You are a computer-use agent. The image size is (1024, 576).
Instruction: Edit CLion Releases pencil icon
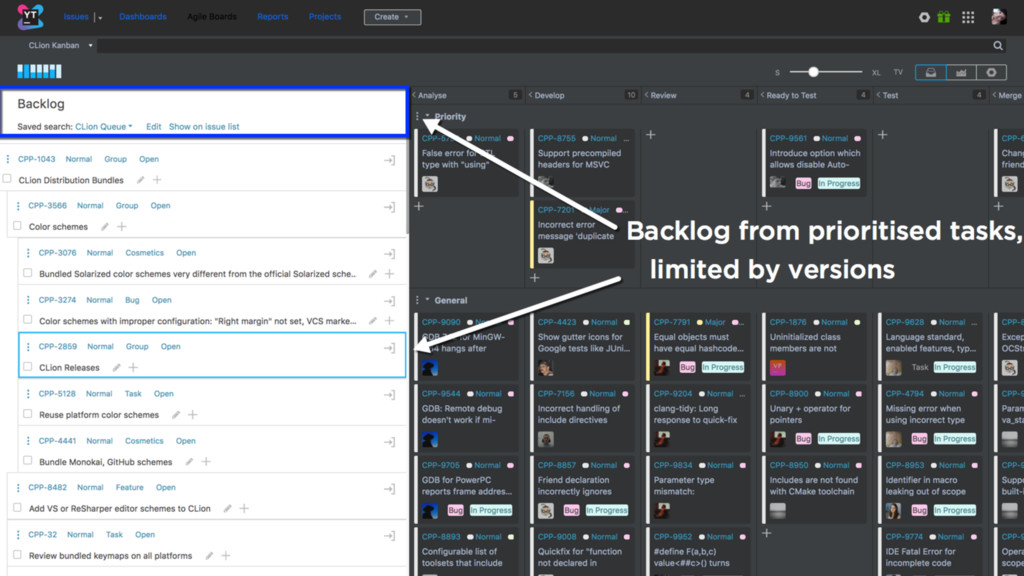[116, 368]
